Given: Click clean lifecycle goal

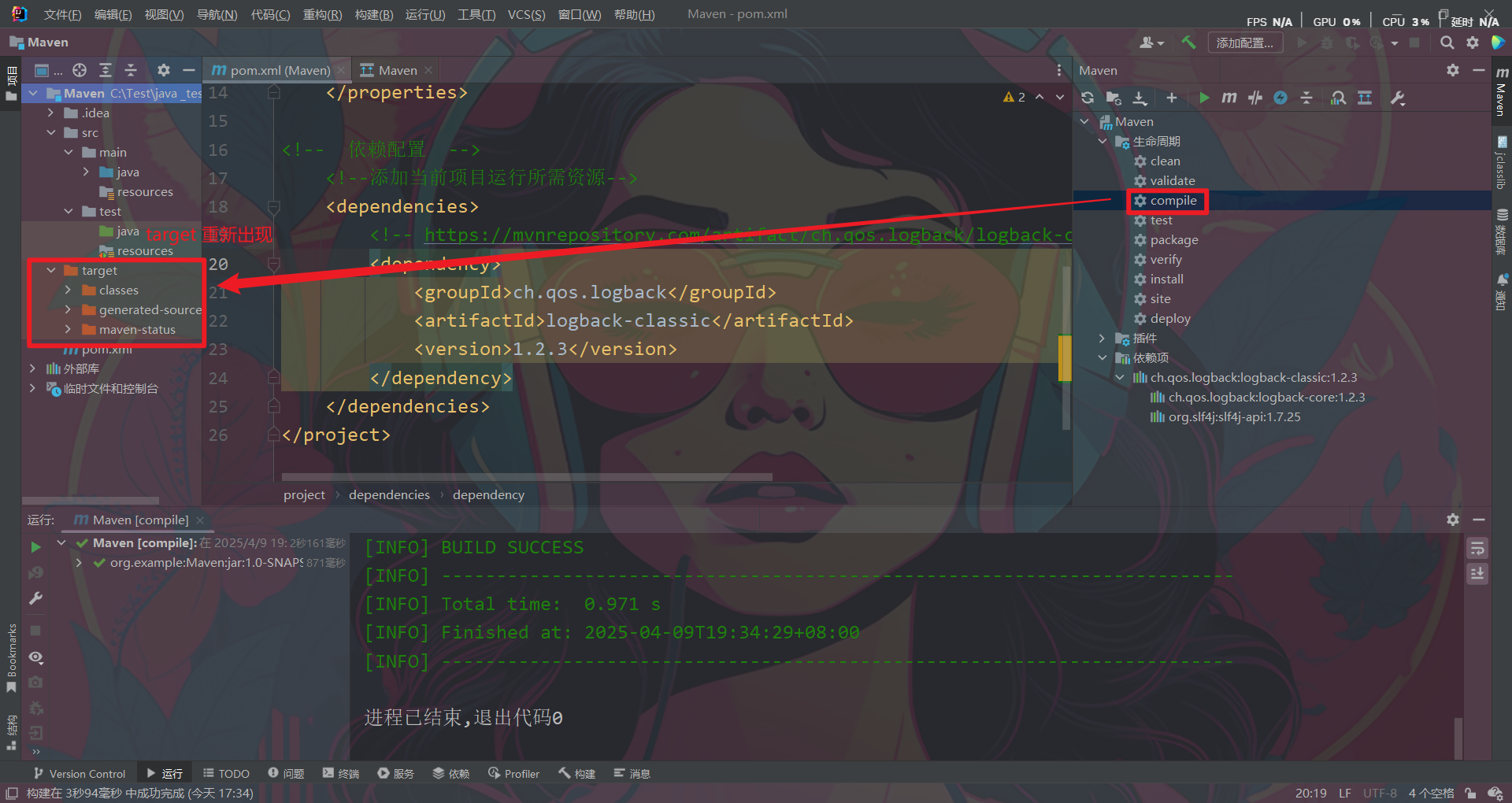Looking at the screenshot, I should pyautogui.click(x=1165, y=161).
